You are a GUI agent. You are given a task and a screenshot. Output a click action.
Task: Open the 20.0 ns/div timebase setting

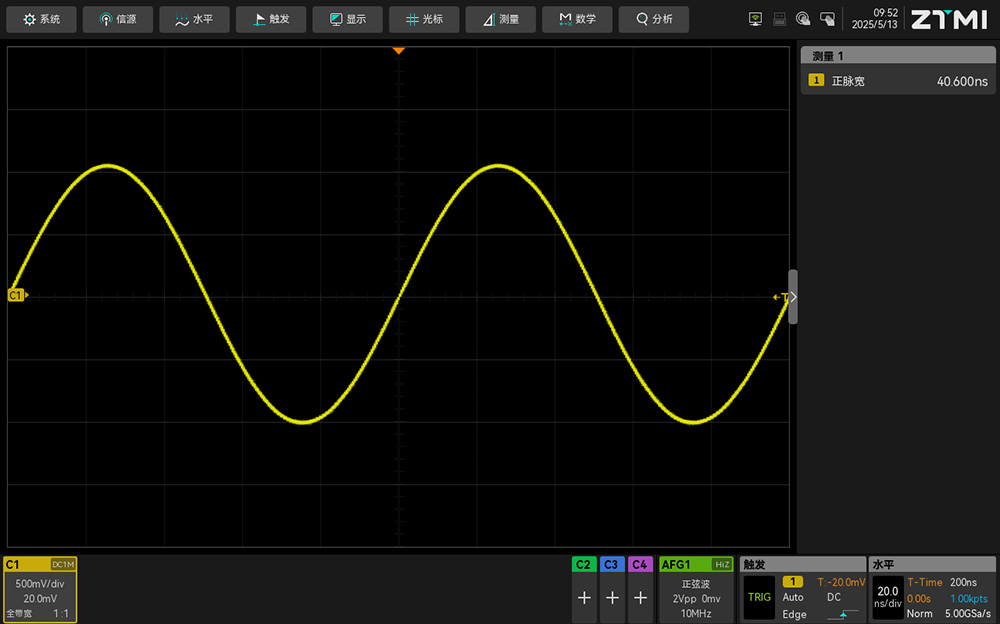coord(887,597)
